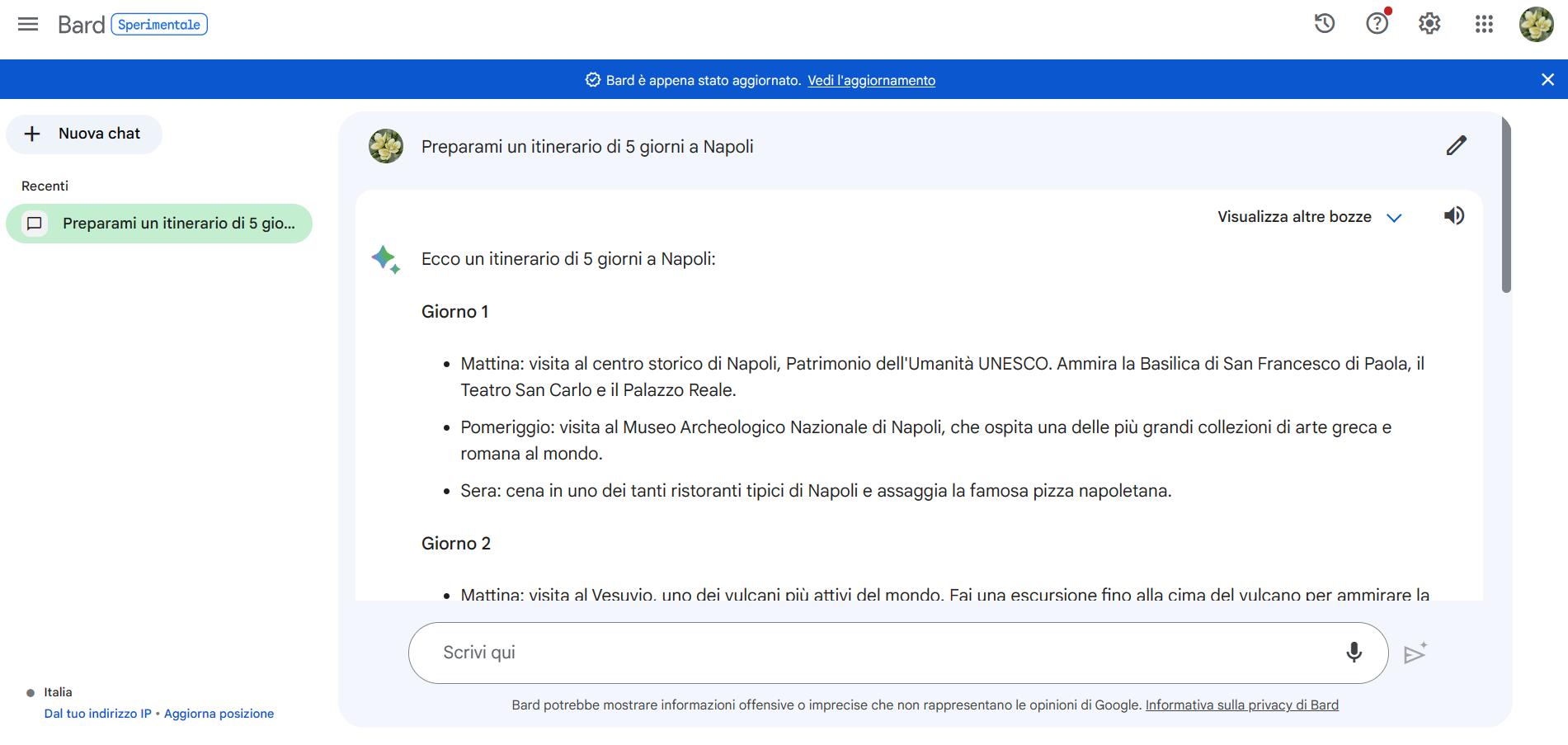Send the message with arrow icon
This screenshot has height=745, width=1568.
[x=1415, y=653]
